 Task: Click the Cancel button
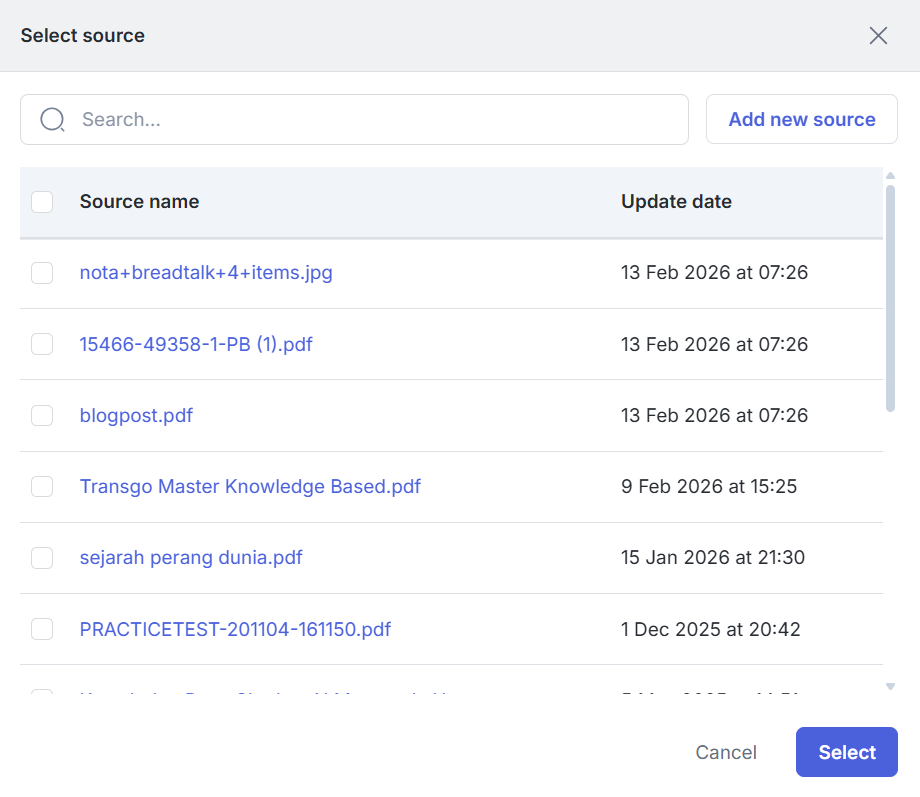tap(726, 753)
